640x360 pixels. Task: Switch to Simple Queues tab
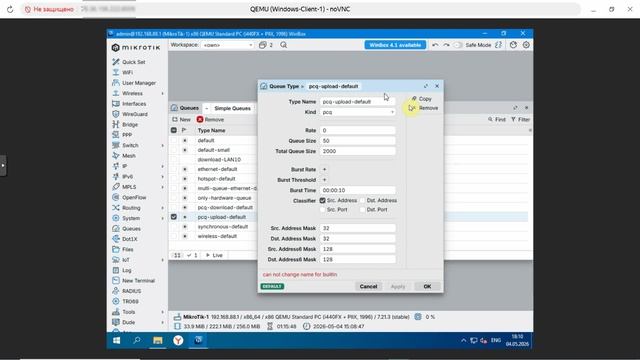(232, 108)
